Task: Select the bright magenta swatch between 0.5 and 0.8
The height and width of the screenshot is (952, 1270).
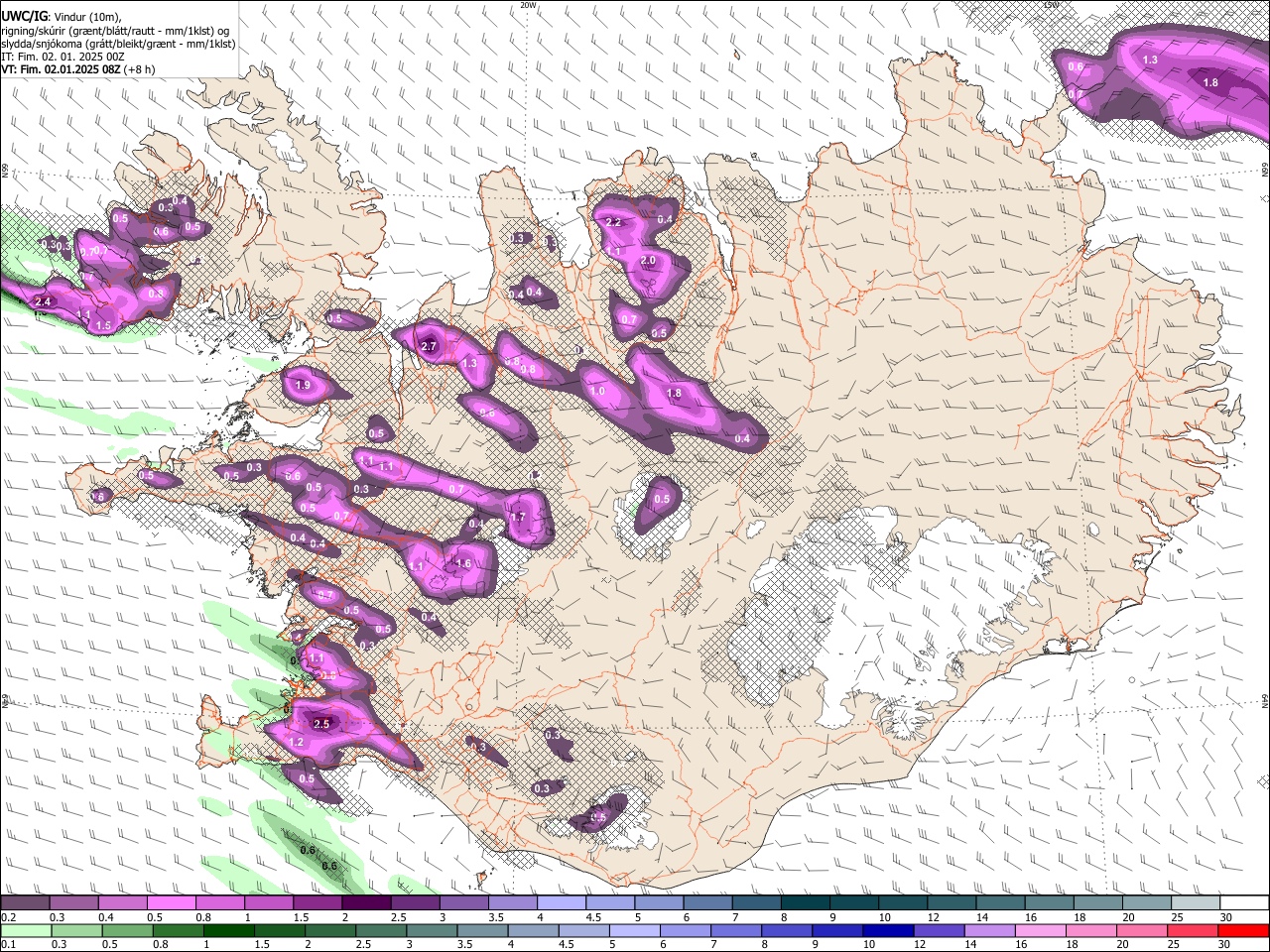Action: pos(172,902)
